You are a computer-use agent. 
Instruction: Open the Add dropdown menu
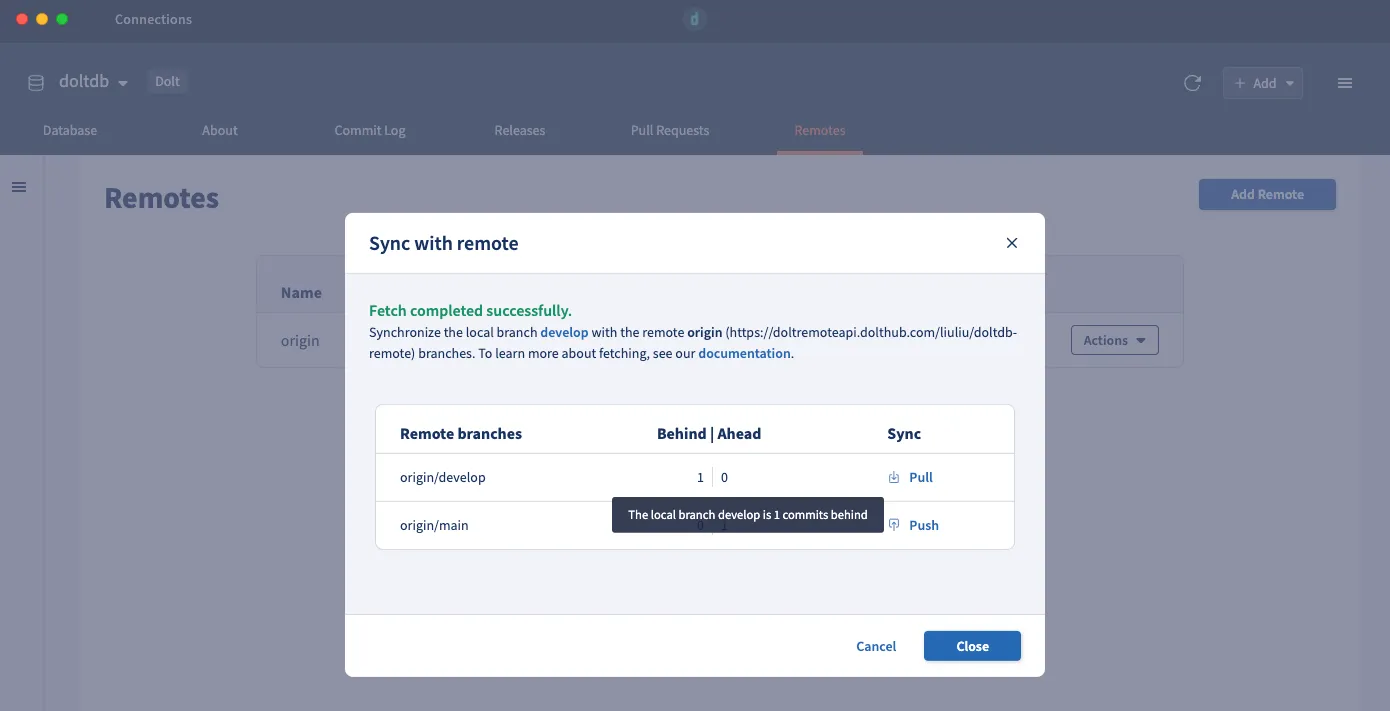(1263, 83)
